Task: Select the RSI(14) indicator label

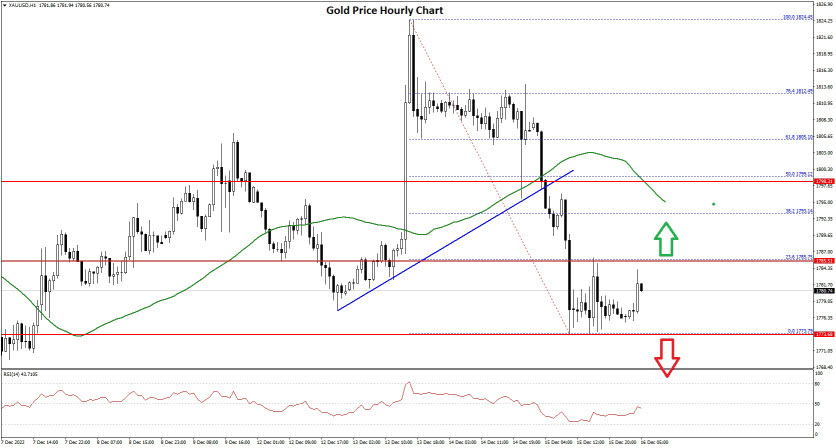Action: pos(19,373)
